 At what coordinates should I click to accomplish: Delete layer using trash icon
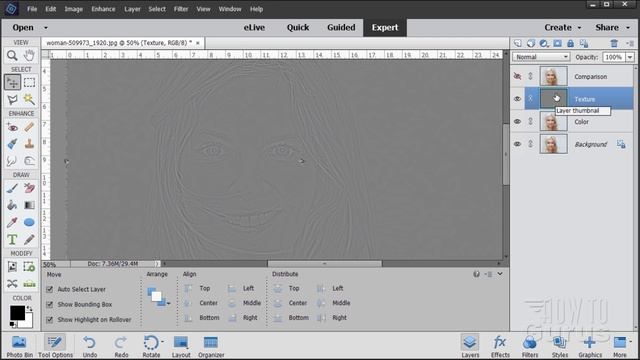614,43
